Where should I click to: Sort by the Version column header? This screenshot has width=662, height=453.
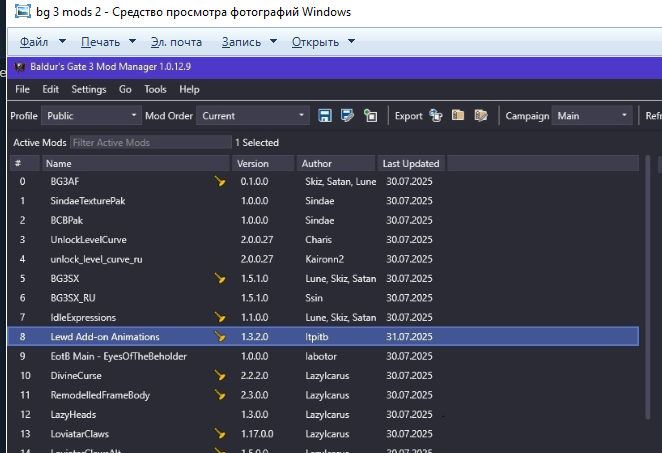(x=263, y=163)
